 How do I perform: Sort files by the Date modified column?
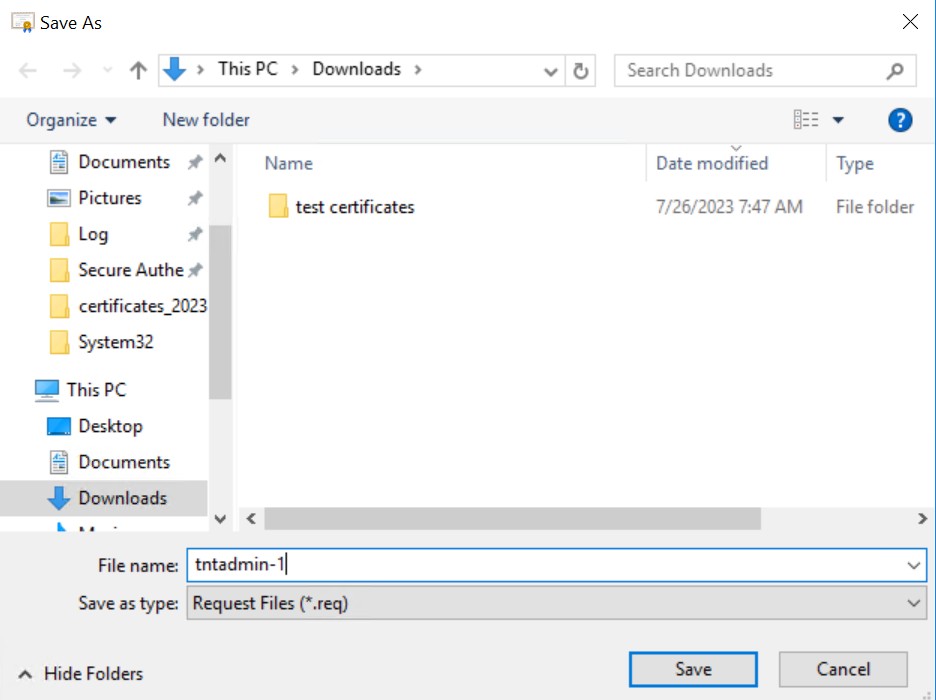click(712, 164)
